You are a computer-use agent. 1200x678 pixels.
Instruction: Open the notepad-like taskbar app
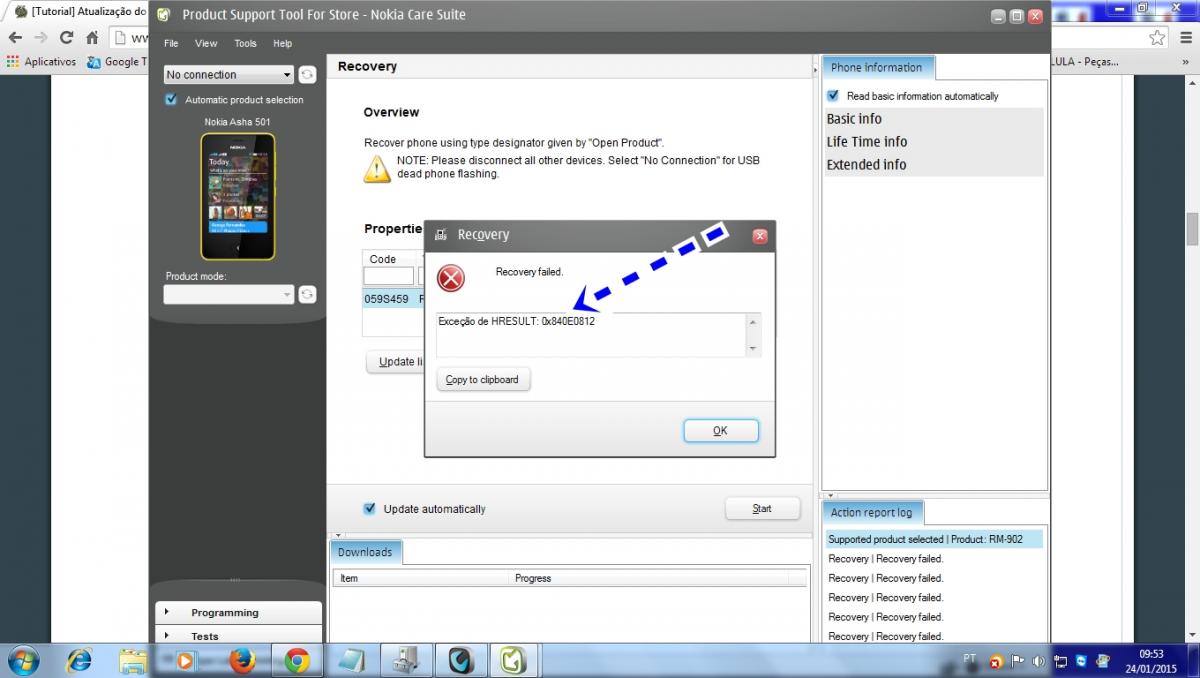pyautogui.click(x=351, y=661)
